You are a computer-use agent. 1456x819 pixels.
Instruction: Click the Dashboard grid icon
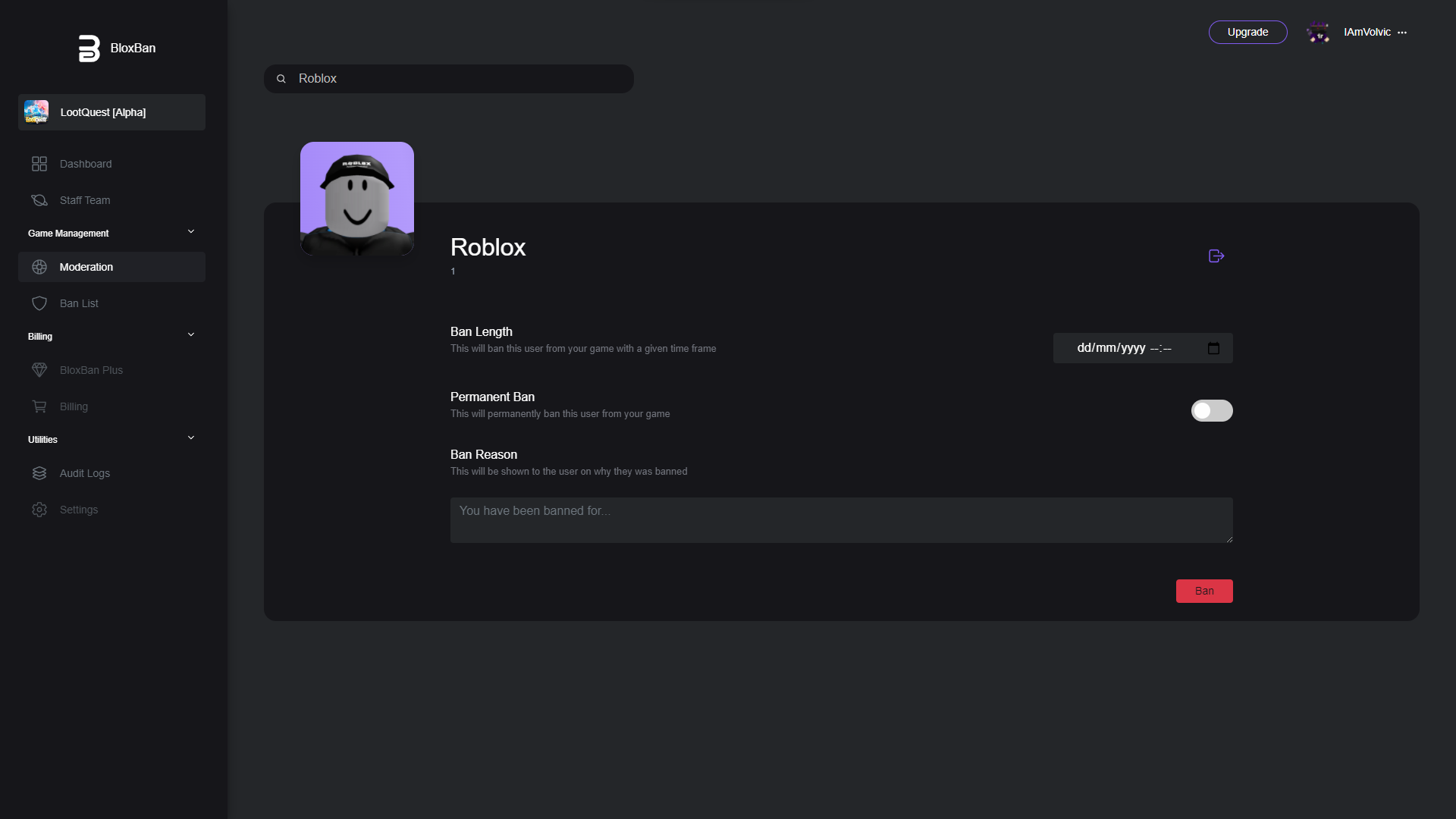point(39,164)
